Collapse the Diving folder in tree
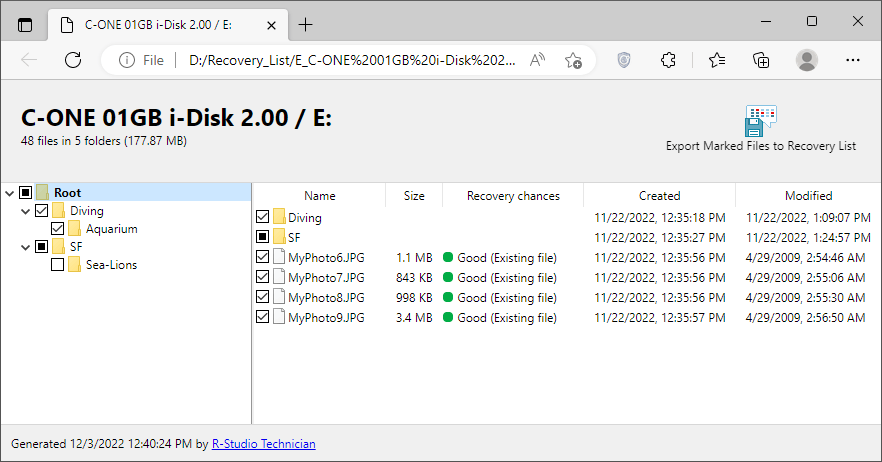 tap(25, 211)
